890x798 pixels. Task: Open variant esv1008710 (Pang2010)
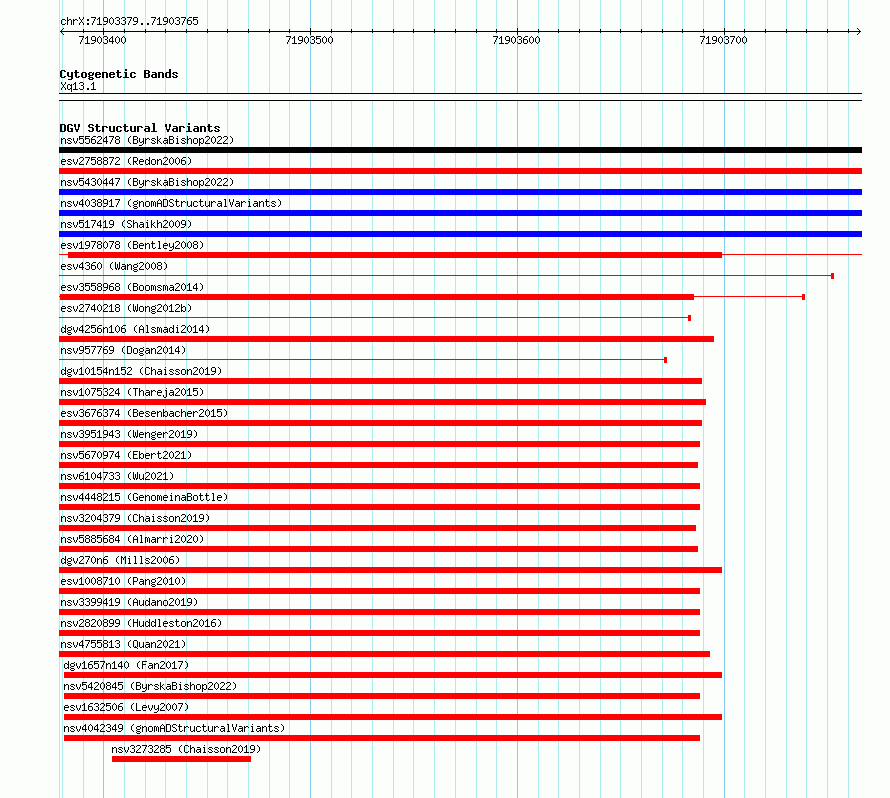[x=123, y=581]
